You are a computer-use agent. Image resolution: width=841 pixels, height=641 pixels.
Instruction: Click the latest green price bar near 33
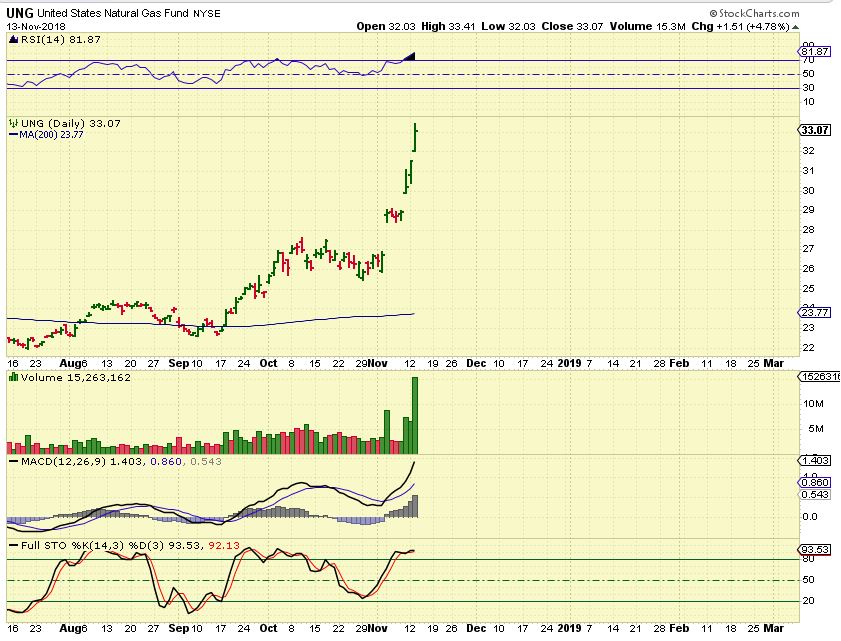(415, 137)
